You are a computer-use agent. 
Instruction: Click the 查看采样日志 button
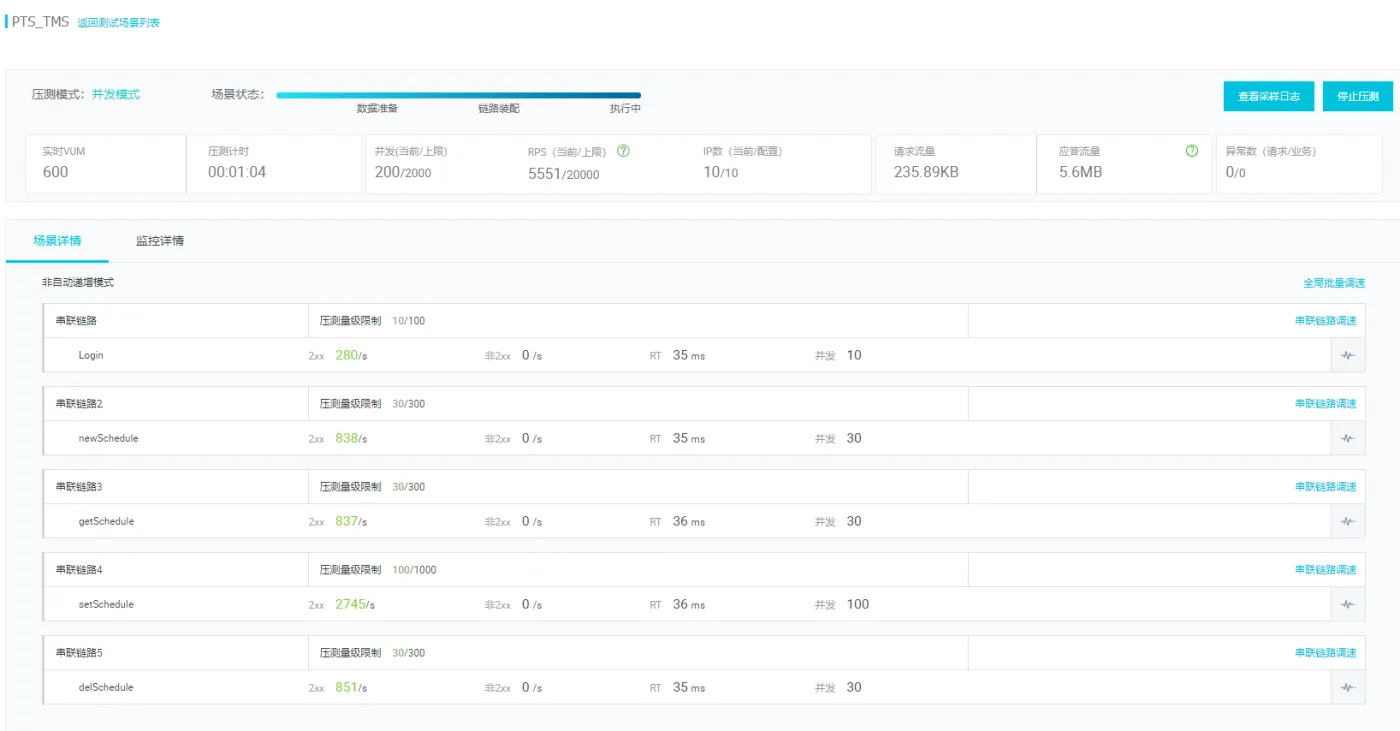coord(1268,97)
